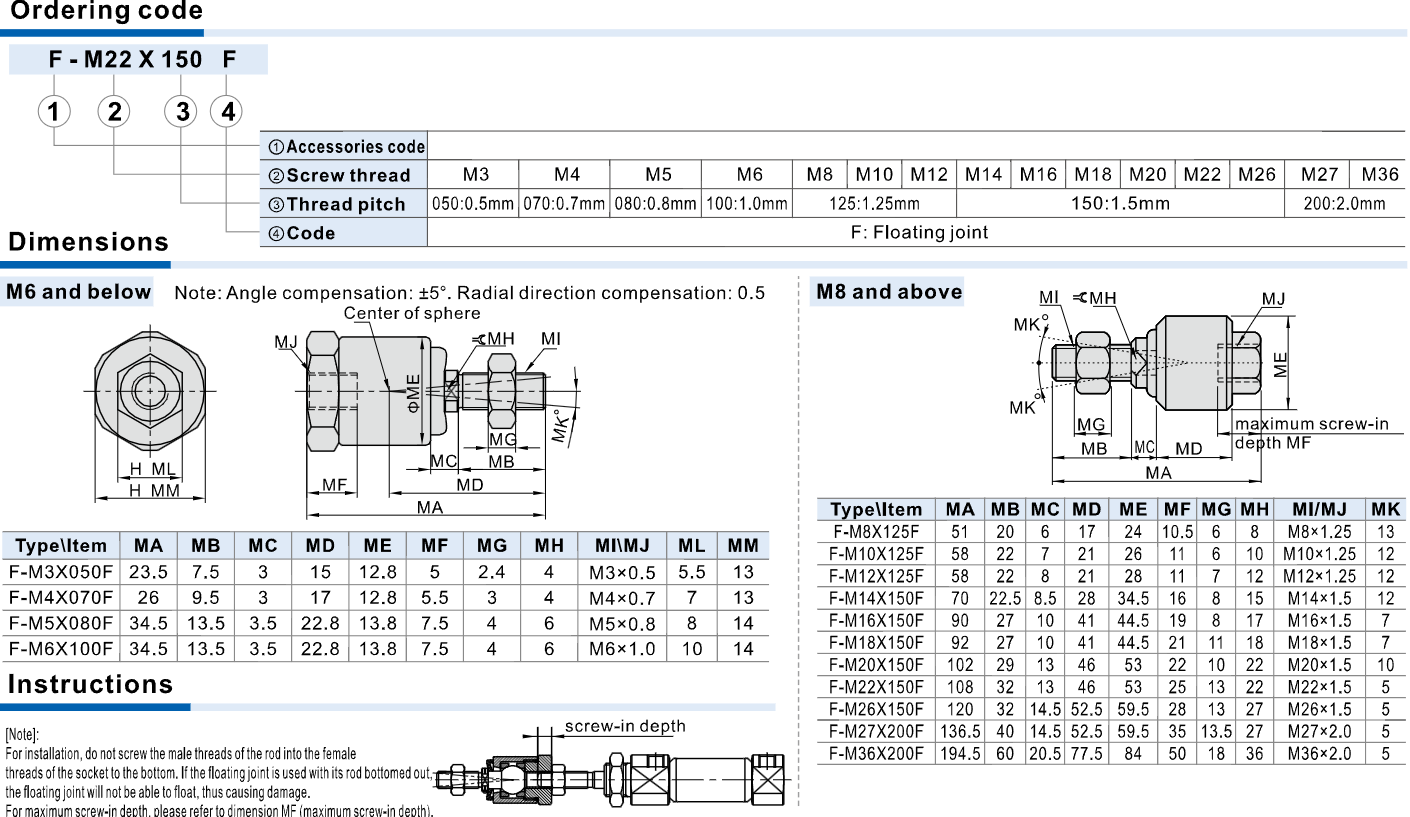Click the circled number 4 marker
This screenshot has height=817, width=1410.
coord(227,111)
